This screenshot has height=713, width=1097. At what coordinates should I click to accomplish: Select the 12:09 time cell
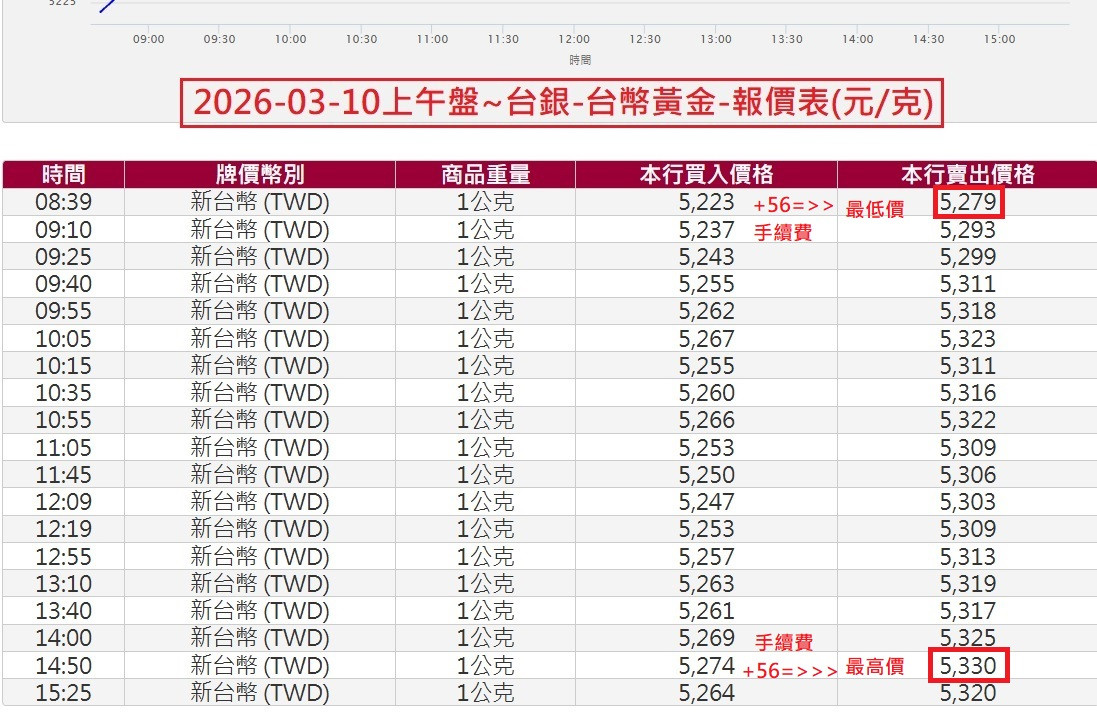click(64, 502)
